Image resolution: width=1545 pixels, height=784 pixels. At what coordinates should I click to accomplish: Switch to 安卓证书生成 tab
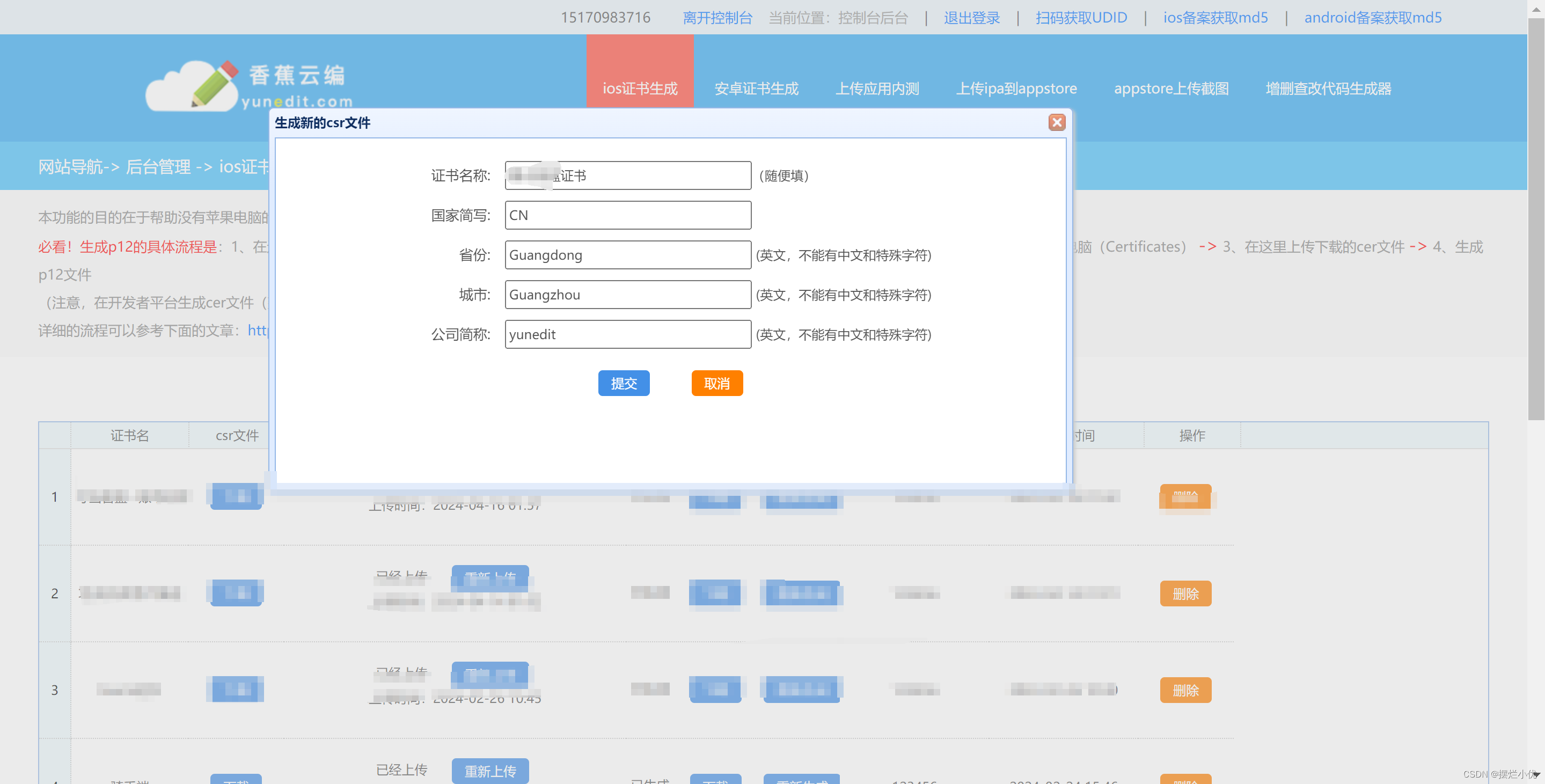point(756,88)
